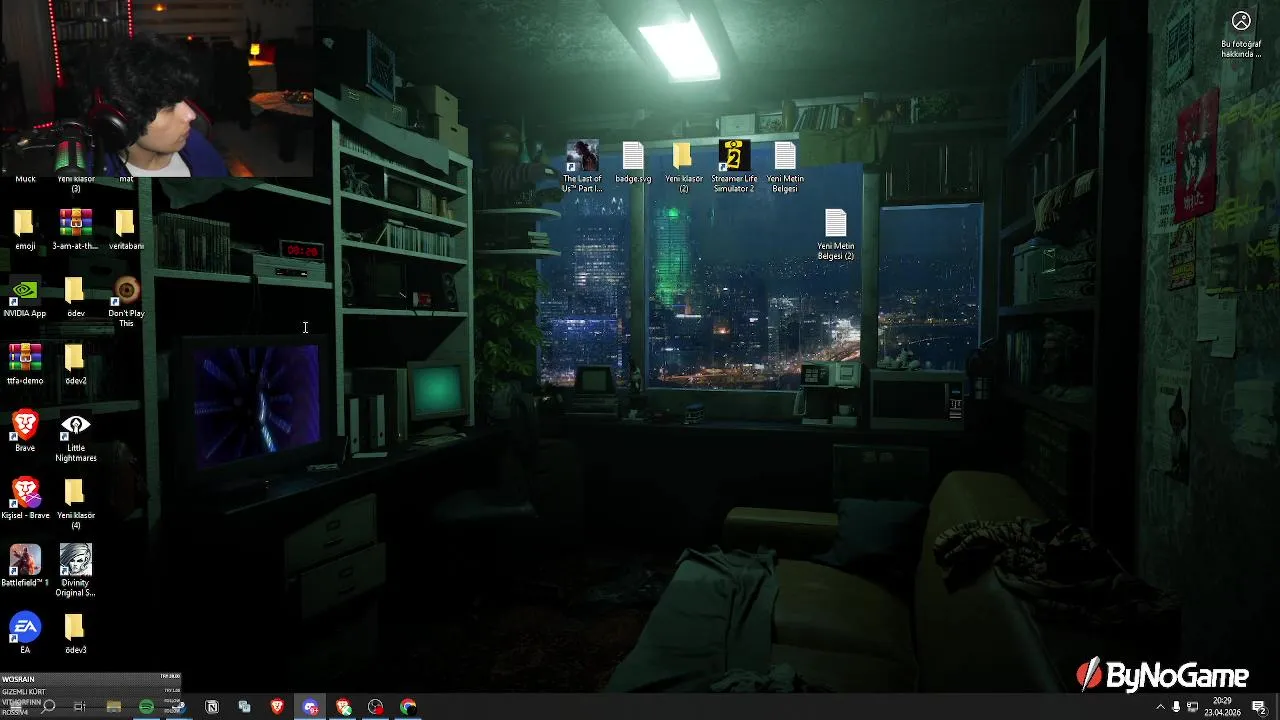1280x720 pixels.
Task: Select the 3-am-at-th... WinRAR archive icon
Action: pyautogui.click(x=75, y=229)
